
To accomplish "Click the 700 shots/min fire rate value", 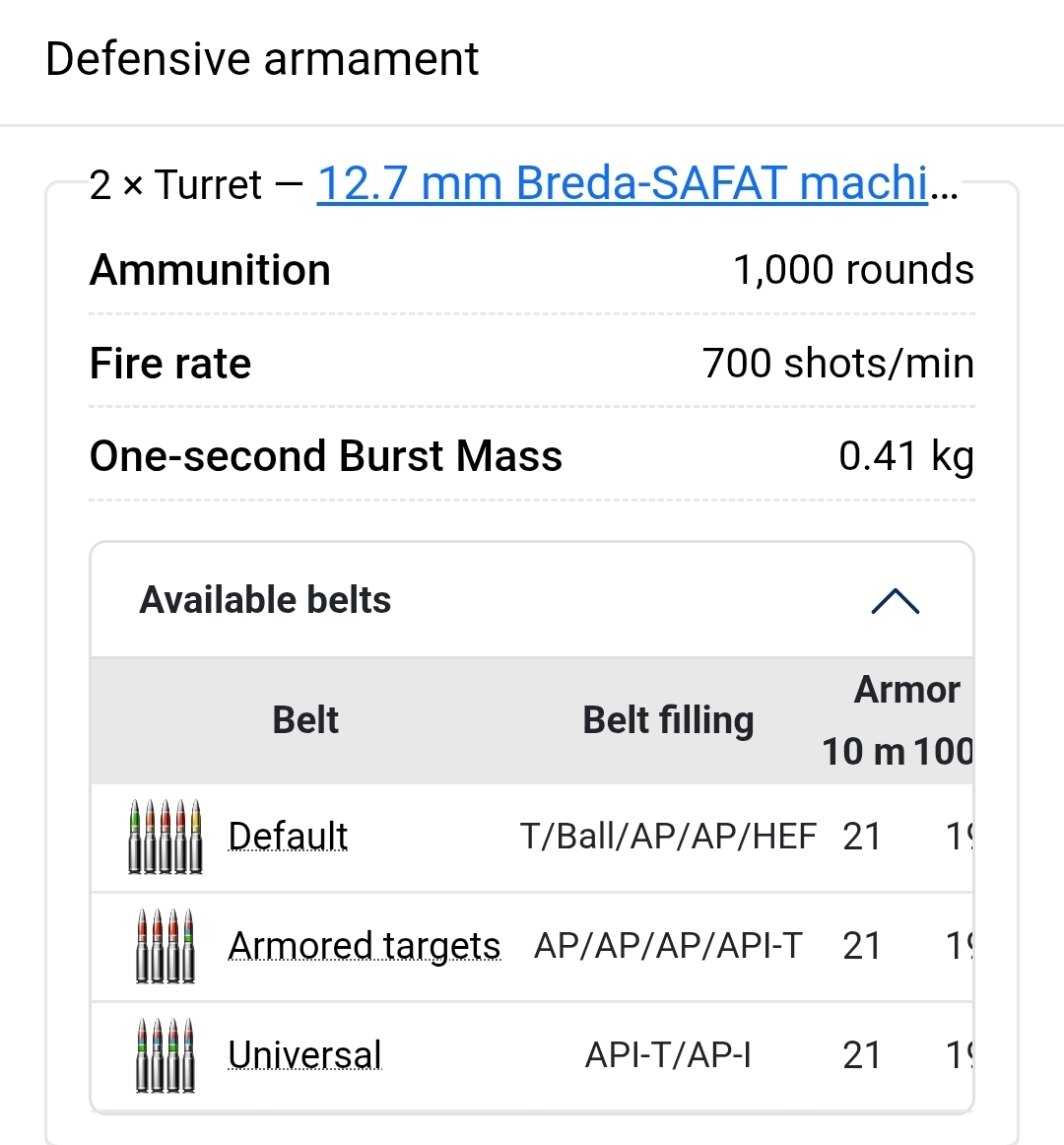I will 837,364.
